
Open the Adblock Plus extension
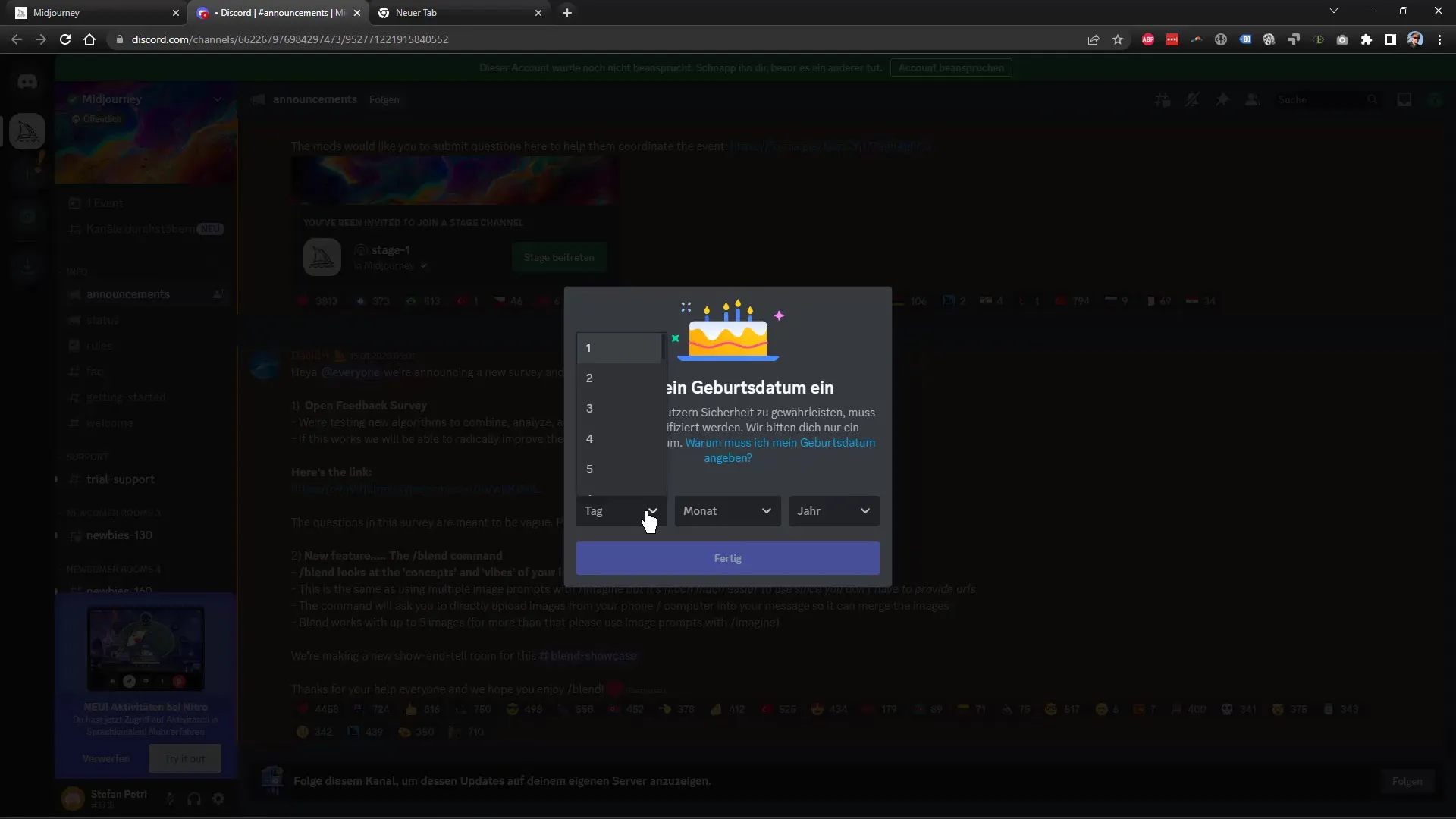point(1148,39)
